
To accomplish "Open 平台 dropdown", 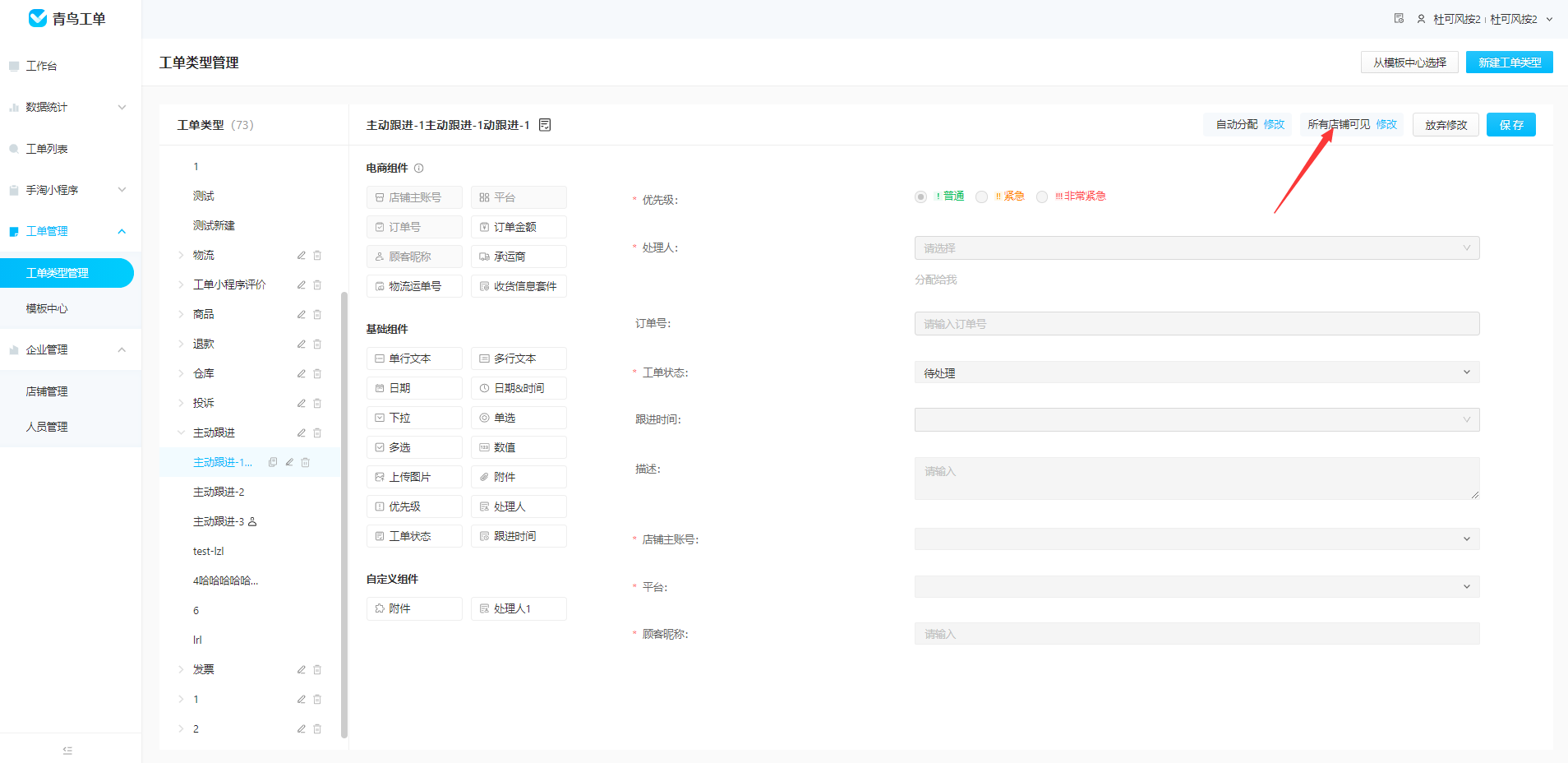I will pos(1197,587).
